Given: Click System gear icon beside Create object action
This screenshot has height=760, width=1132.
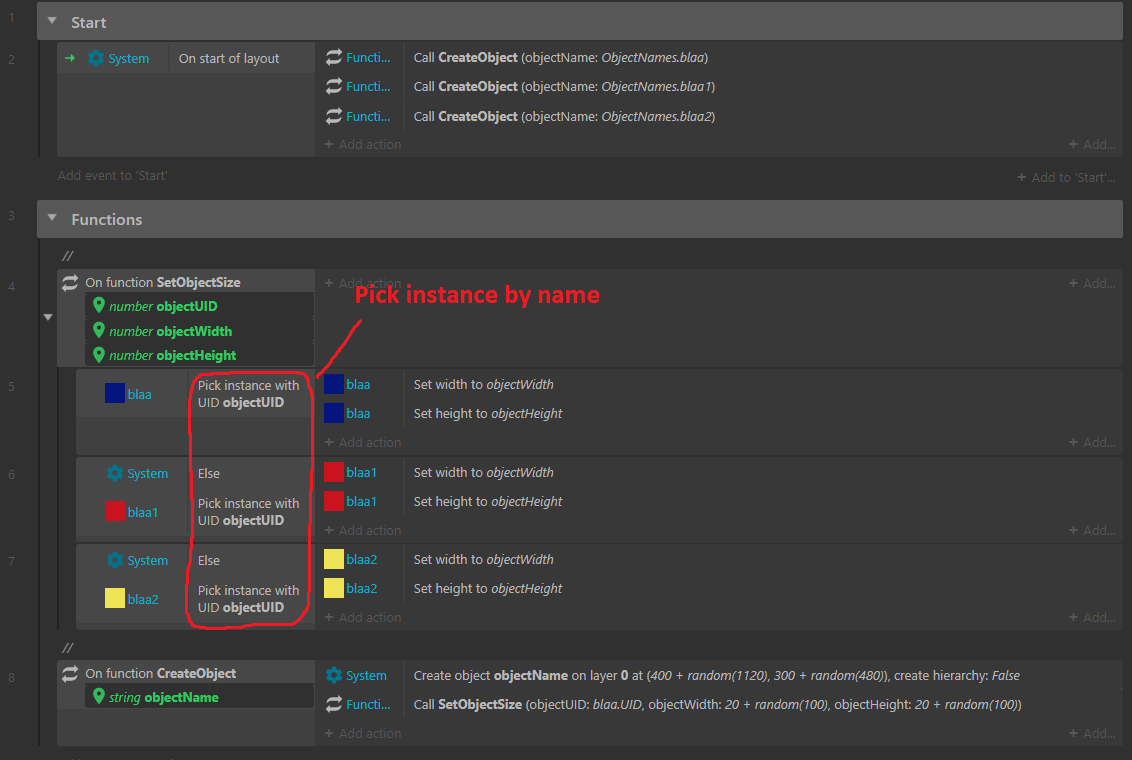Looking at the screenshot, I should pos(334,676).
